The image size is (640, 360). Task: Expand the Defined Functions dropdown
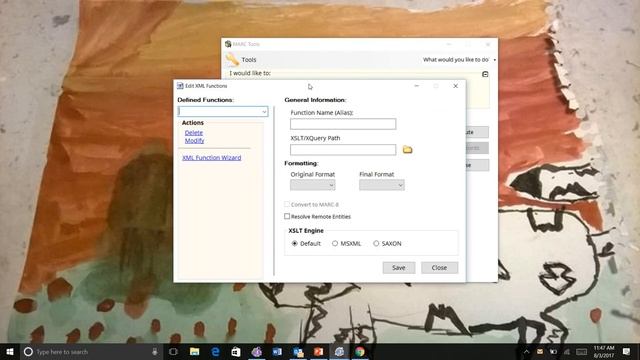tap(264, 111)
